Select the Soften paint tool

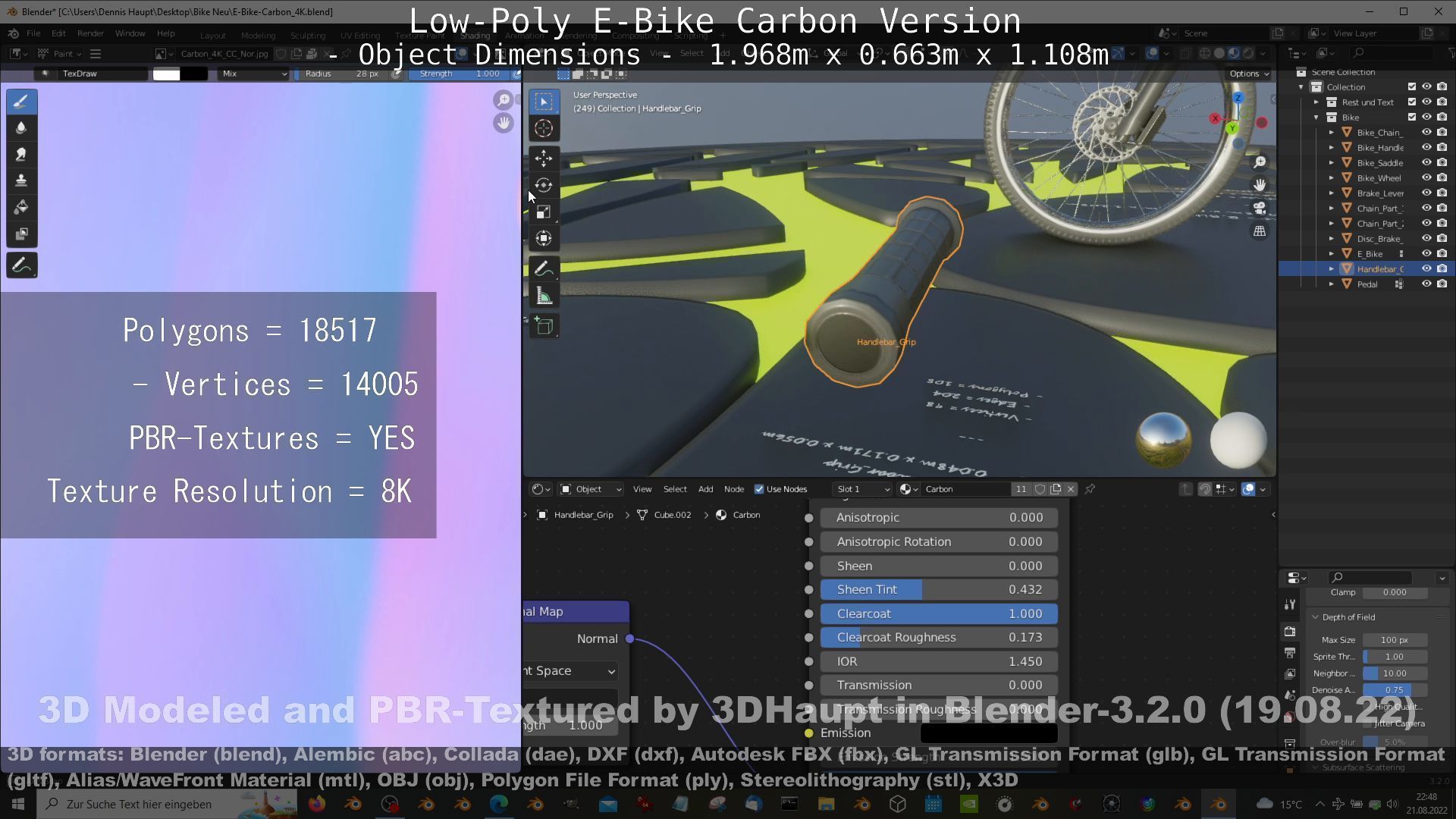tap(21, 128)
